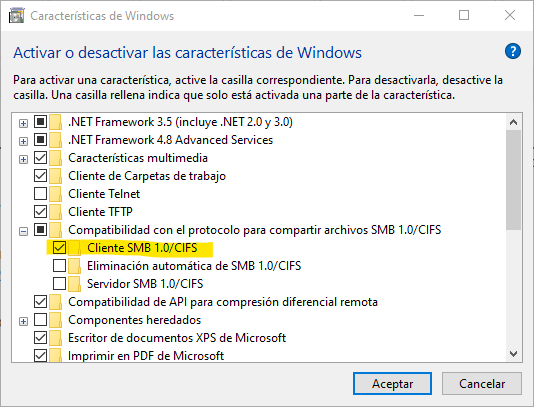The image size is (534, 407).
Task: Select Escritor de documentos XPS de Microsoft item
Action: [177, 338]
